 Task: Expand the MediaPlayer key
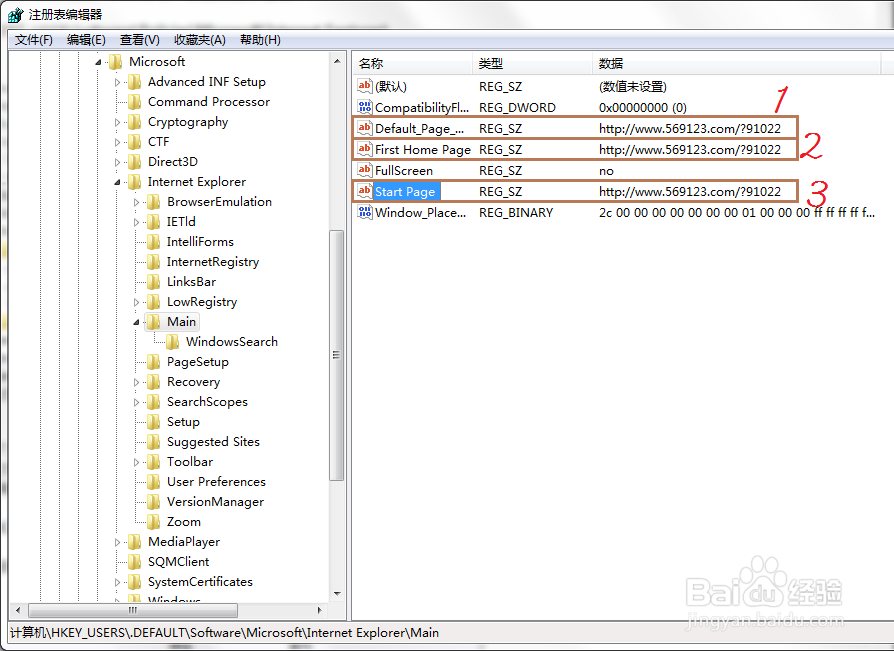pos(117,542)
